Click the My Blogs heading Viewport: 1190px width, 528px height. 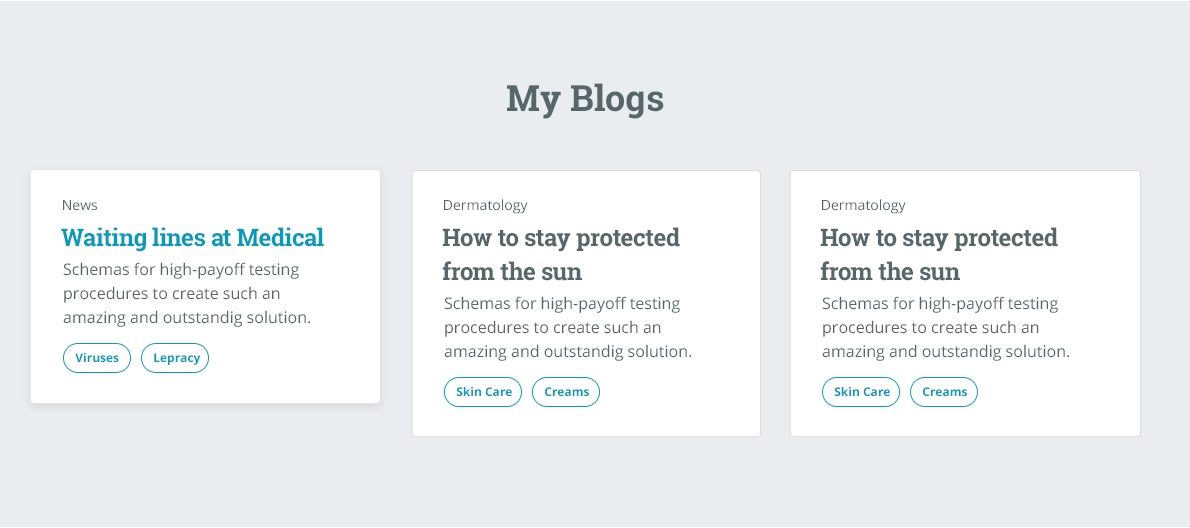click(585, 99)
